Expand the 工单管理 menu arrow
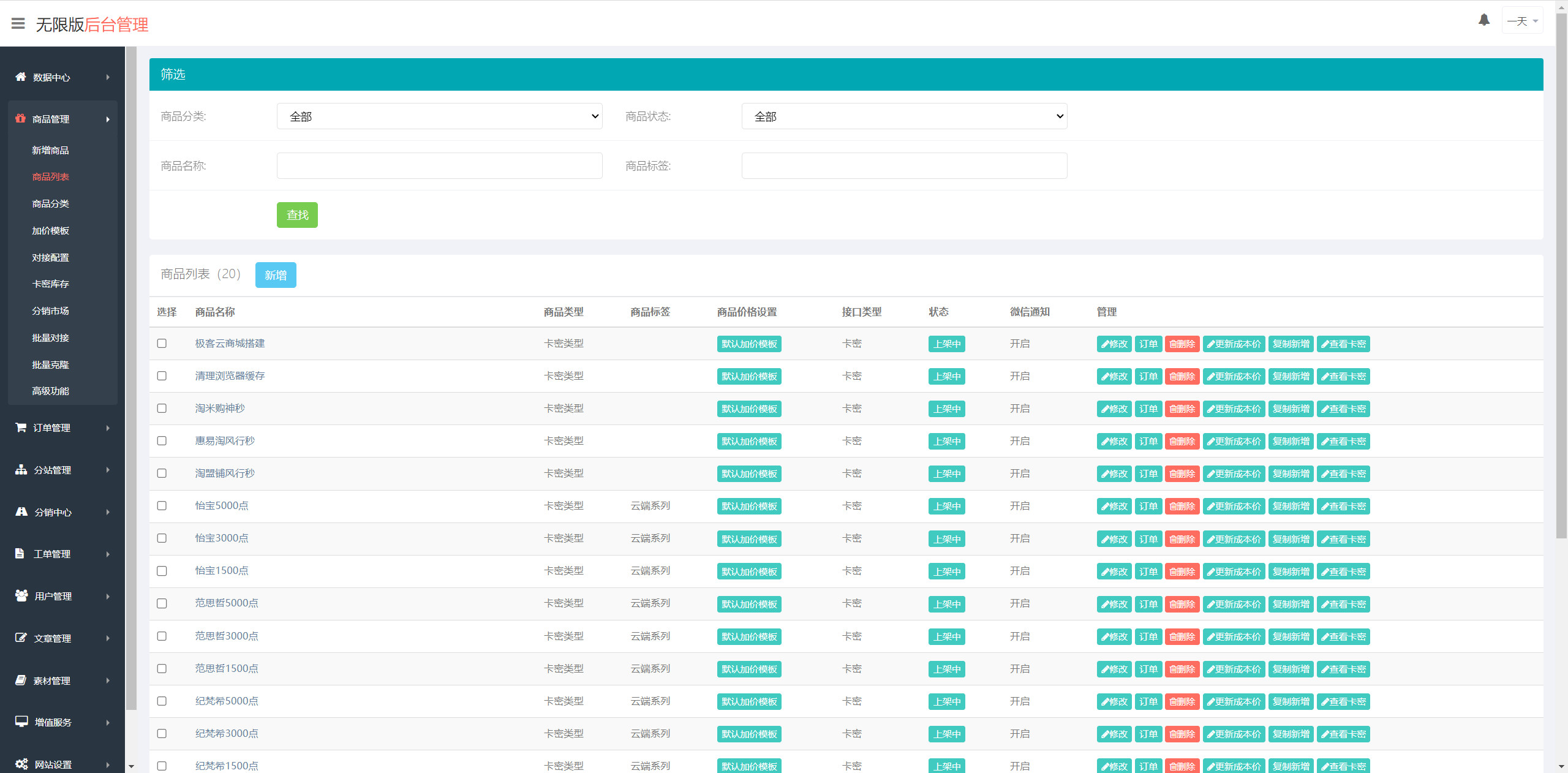This screenshot has height=773, width=1568. (108, 554)
